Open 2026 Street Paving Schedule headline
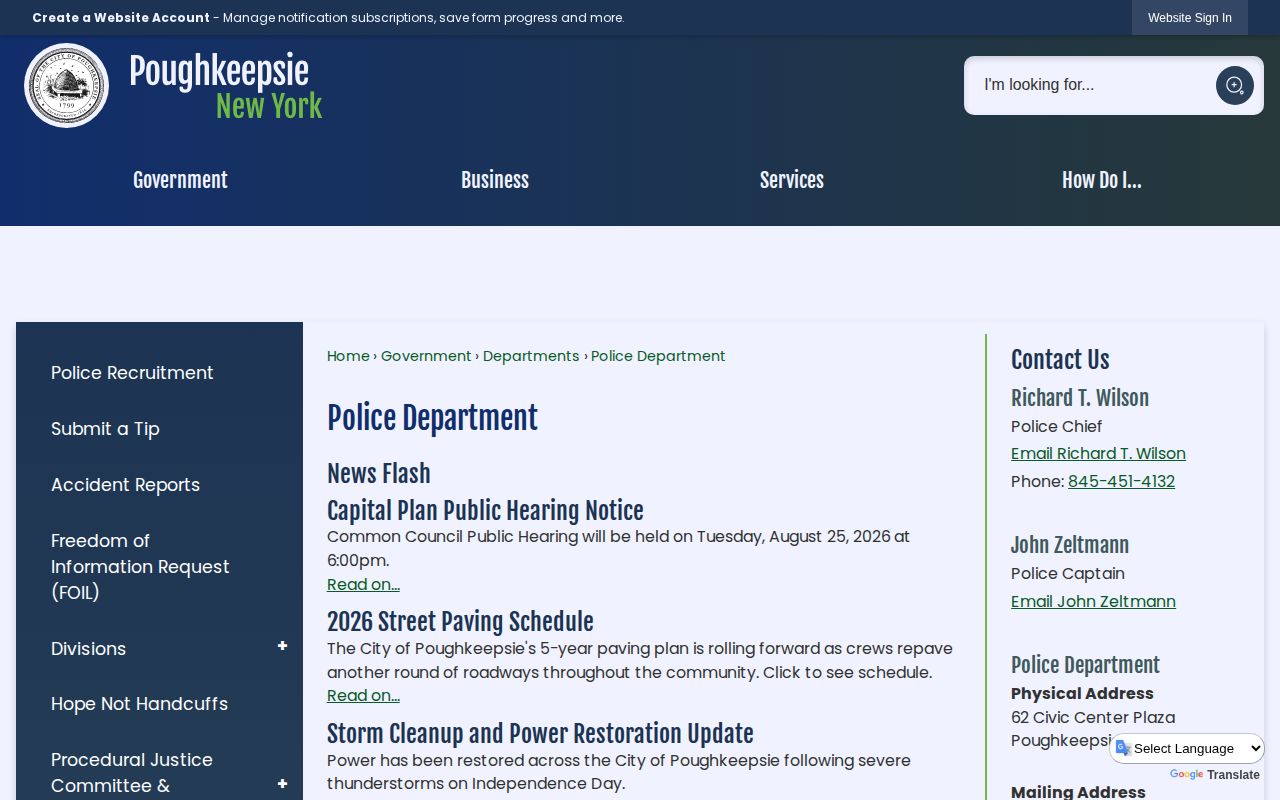Image resolution: width=1280 pixels, height=800 pixels. (x=460, y=622)
